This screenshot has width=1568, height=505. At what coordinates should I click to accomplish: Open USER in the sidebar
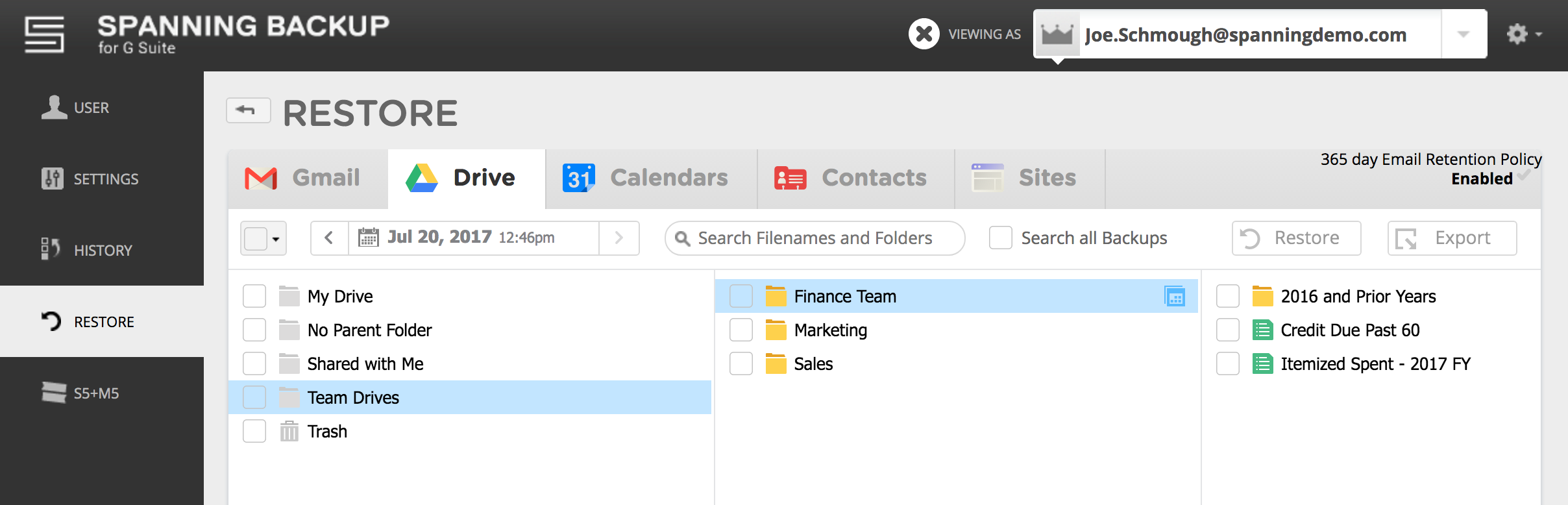click(x=102, y=107)
